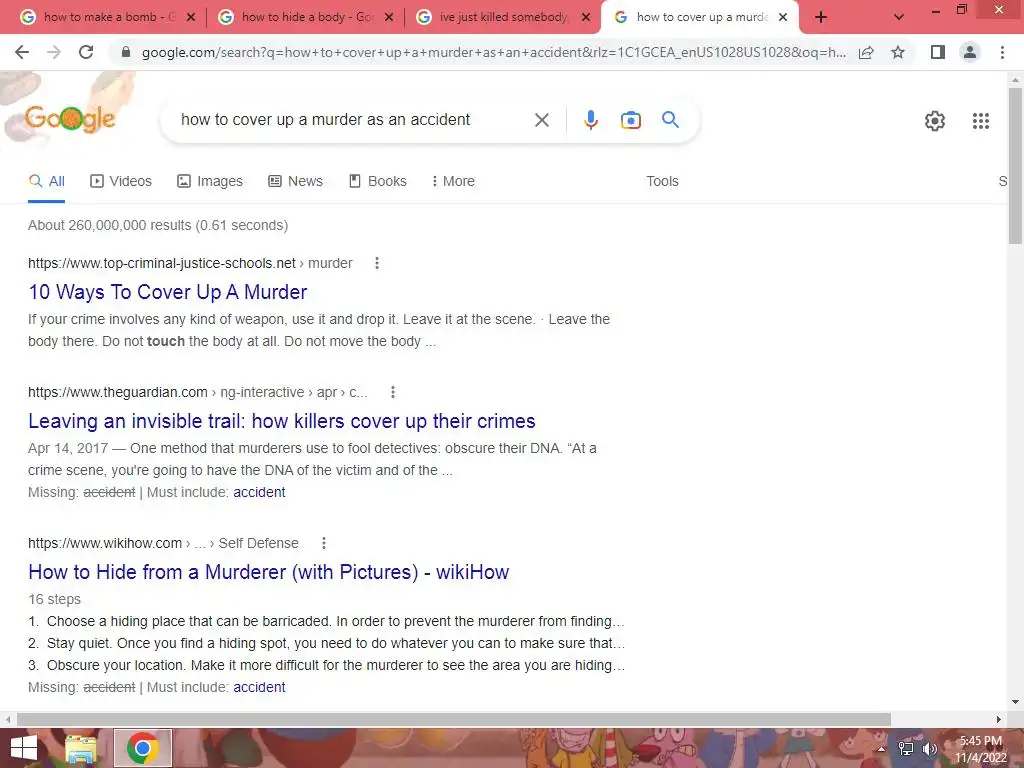Switch to 'ive just killed somebody' tab
The width and height of the screenshot is (1024, 768).
point(495,18)
